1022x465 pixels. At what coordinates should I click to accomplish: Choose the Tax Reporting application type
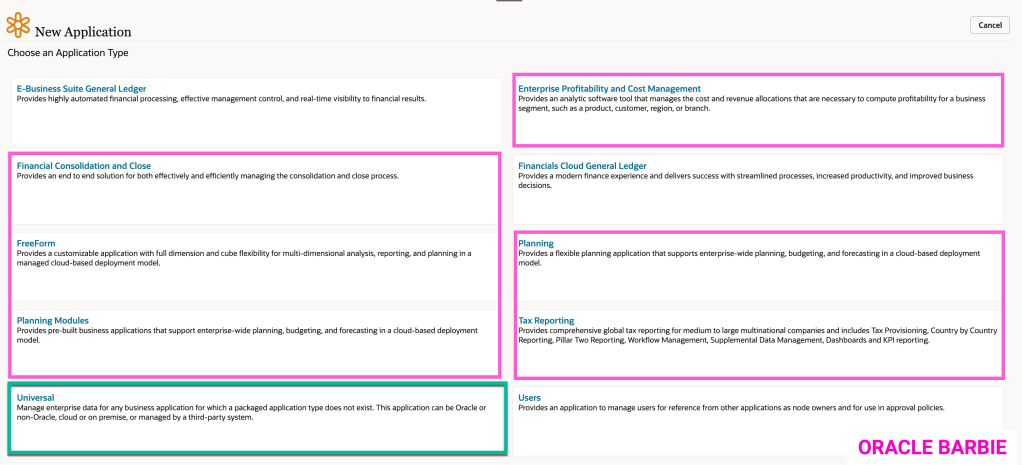(x=546, y=321)
